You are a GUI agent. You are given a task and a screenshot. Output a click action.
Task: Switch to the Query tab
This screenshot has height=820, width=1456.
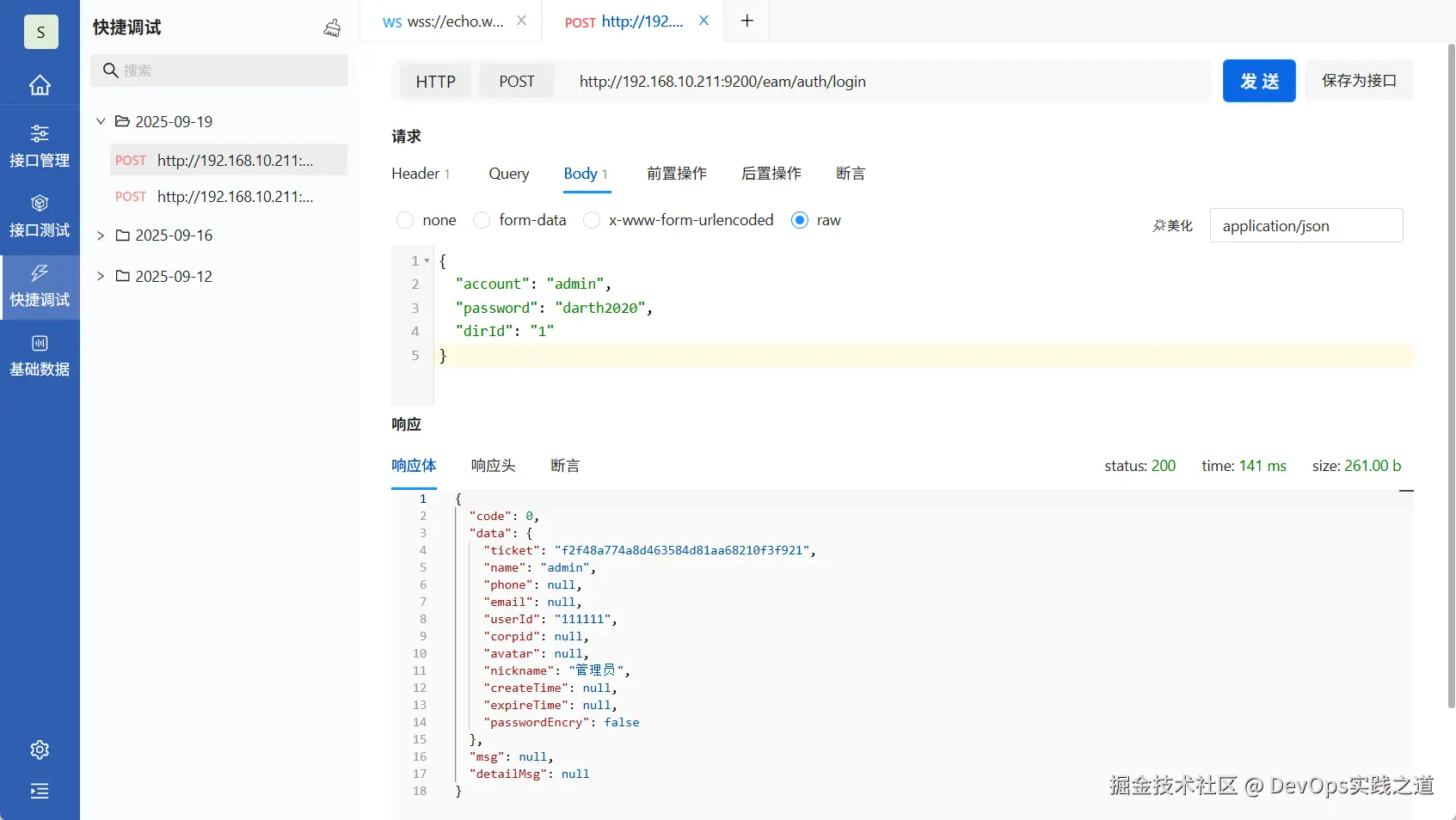(509, 174)
